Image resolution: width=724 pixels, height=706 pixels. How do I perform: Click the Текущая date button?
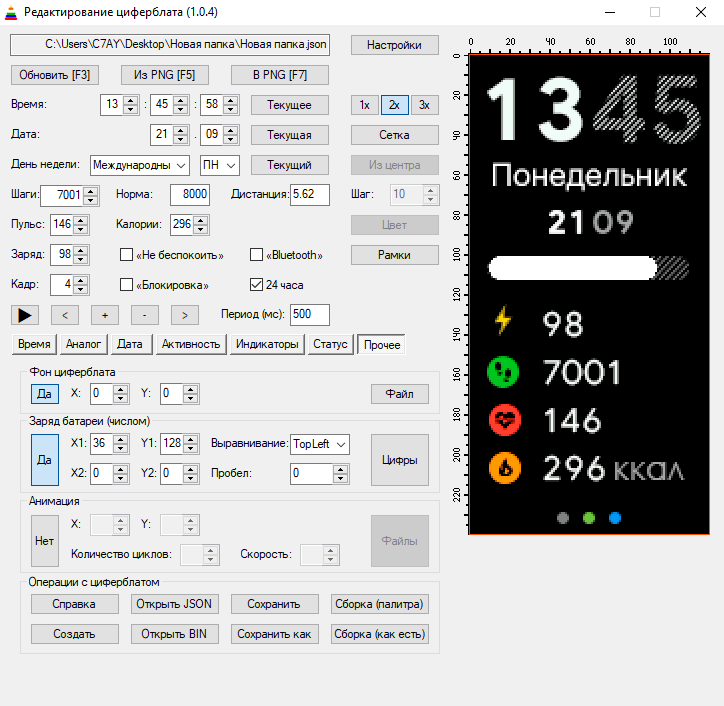point(290,135)
